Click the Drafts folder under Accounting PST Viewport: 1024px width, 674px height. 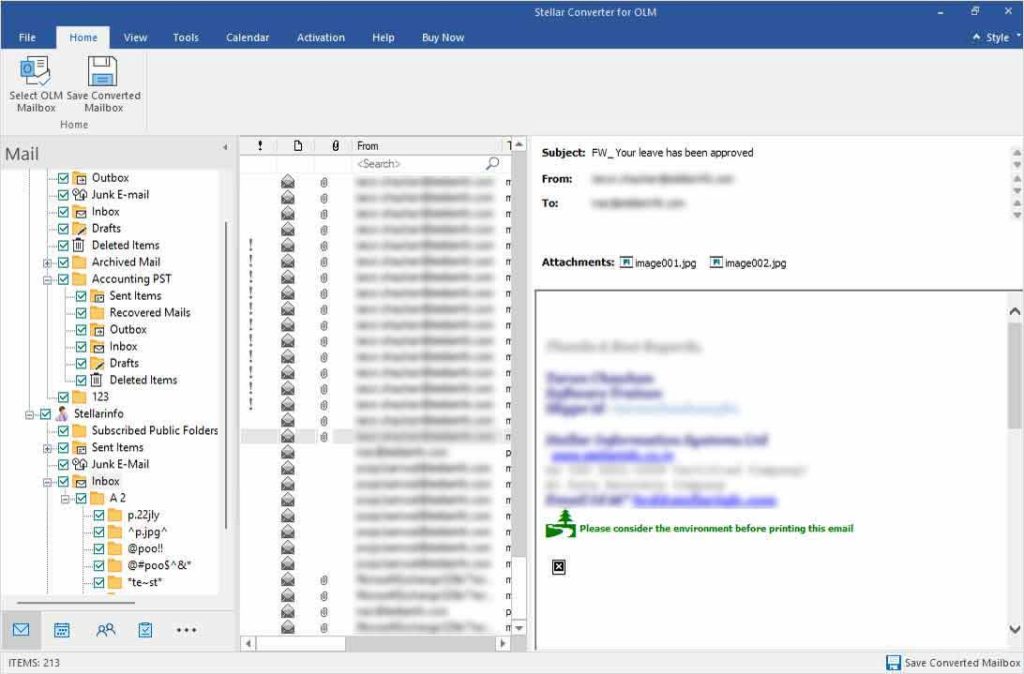pos(124,363)
